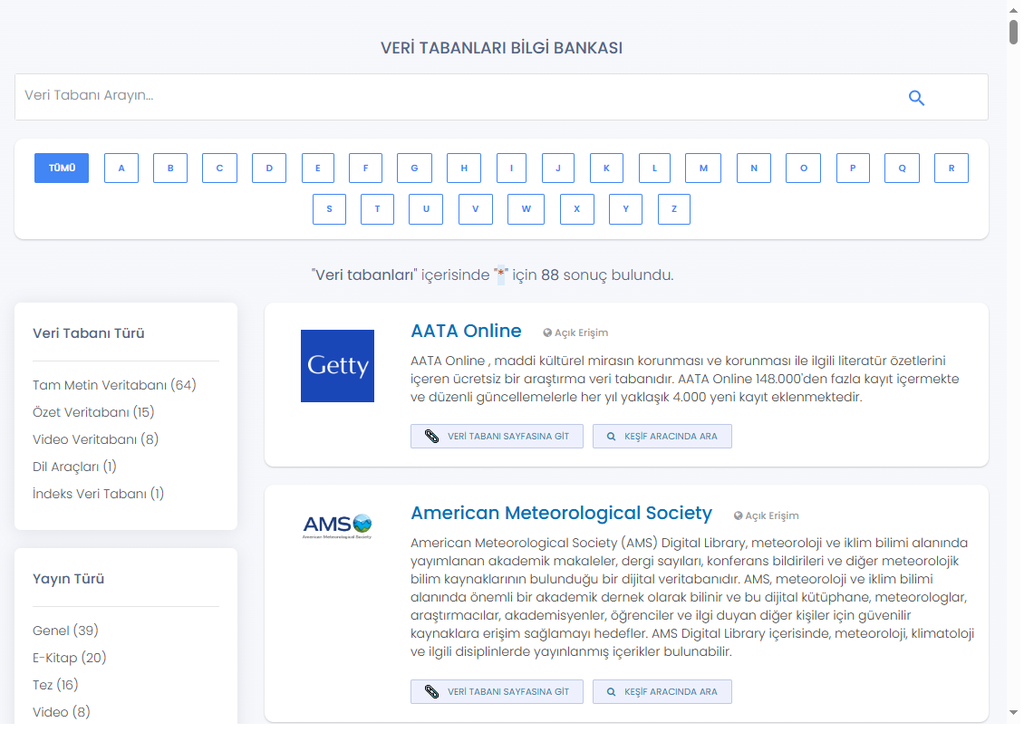Image resolution: width=1024 pixels, height=732 pixels.
Task: Filter databases by letter U
Action: 426,209
